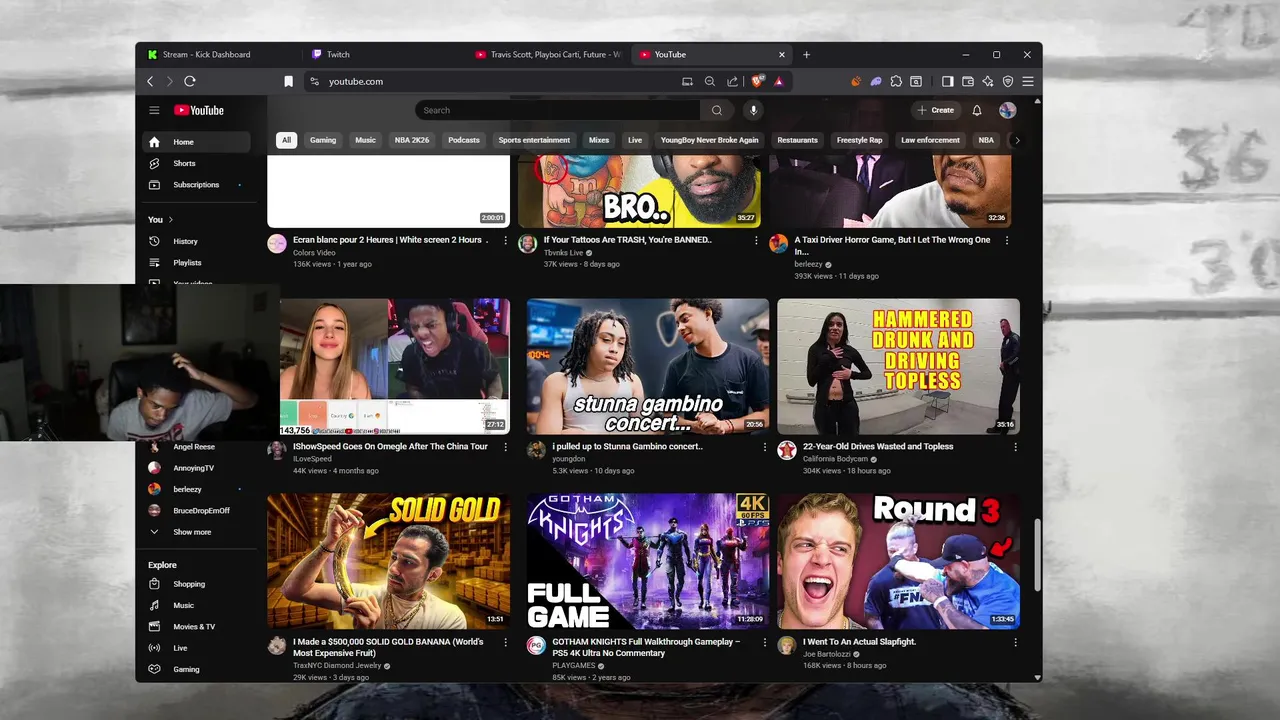Open Shopping under Explore
The height and width of the screenshot is (720, 1280).
coord(195,584)
